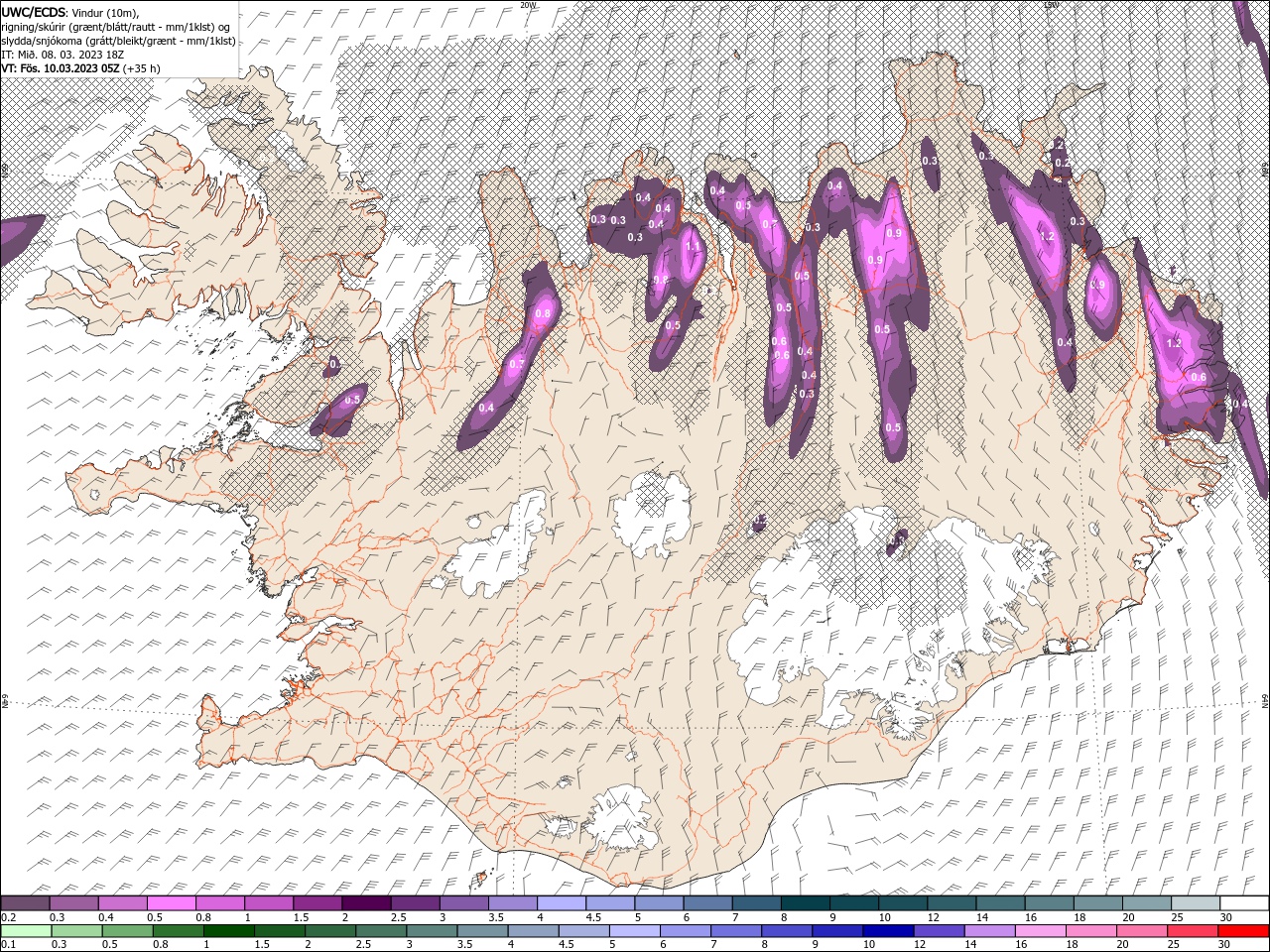Pick the upper legend swatch from 0.2 to 0.3
The image size is (1270, 952).
pyautogui.click(x=25, y=903)
